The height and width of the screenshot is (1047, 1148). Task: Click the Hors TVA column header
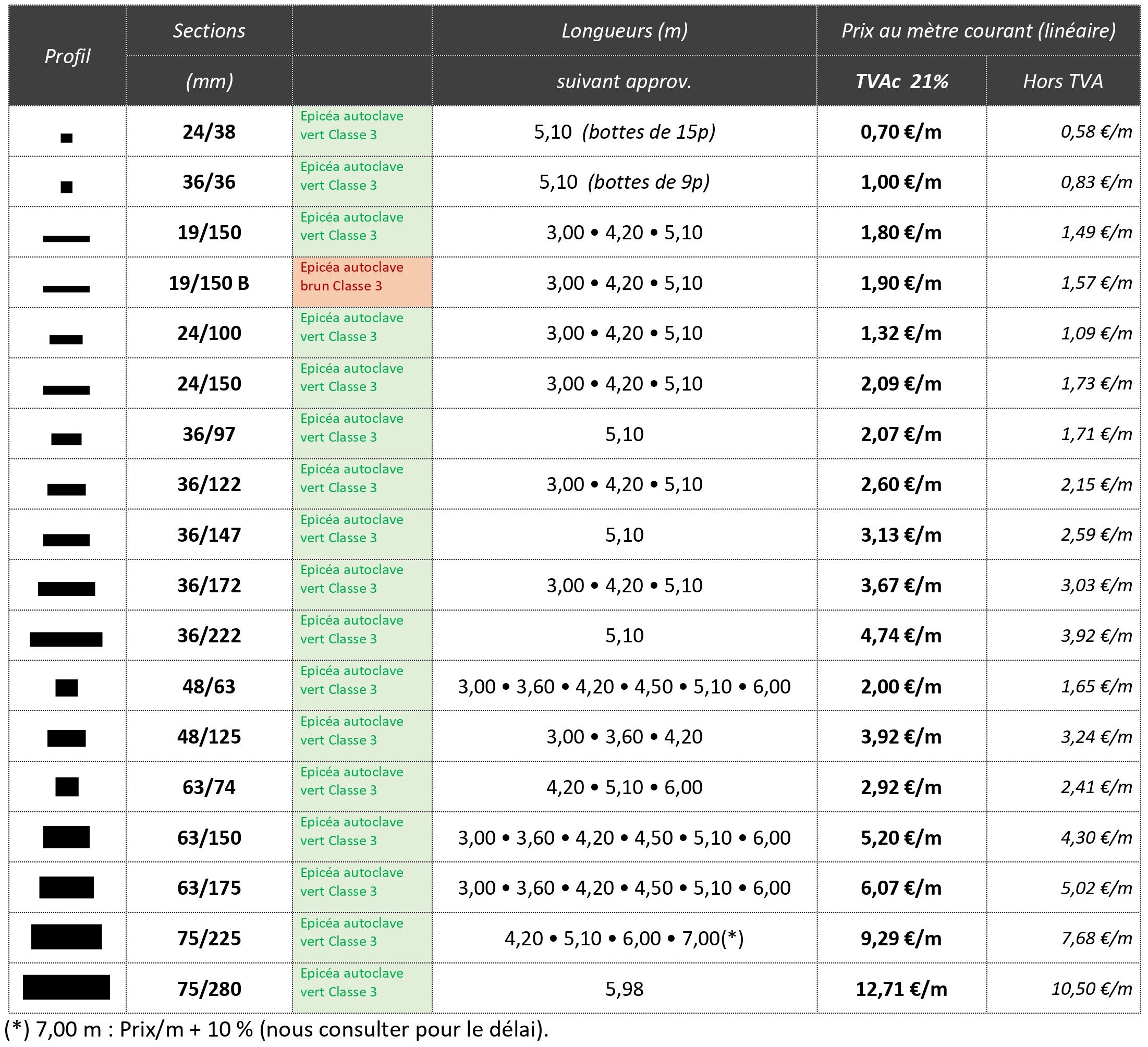1062,81
